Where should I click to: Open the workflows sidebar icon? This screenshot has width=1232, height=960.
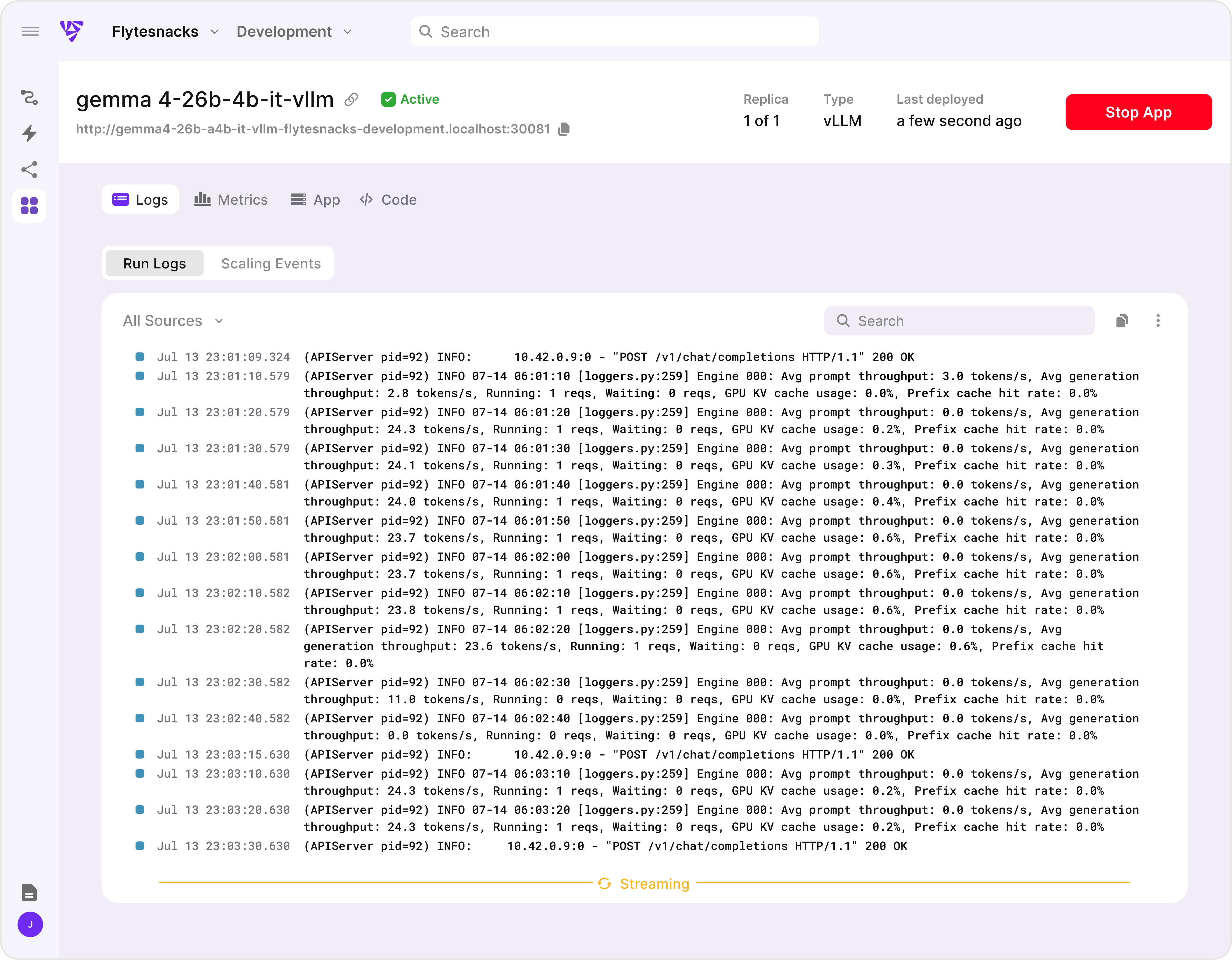pos(29,98)
